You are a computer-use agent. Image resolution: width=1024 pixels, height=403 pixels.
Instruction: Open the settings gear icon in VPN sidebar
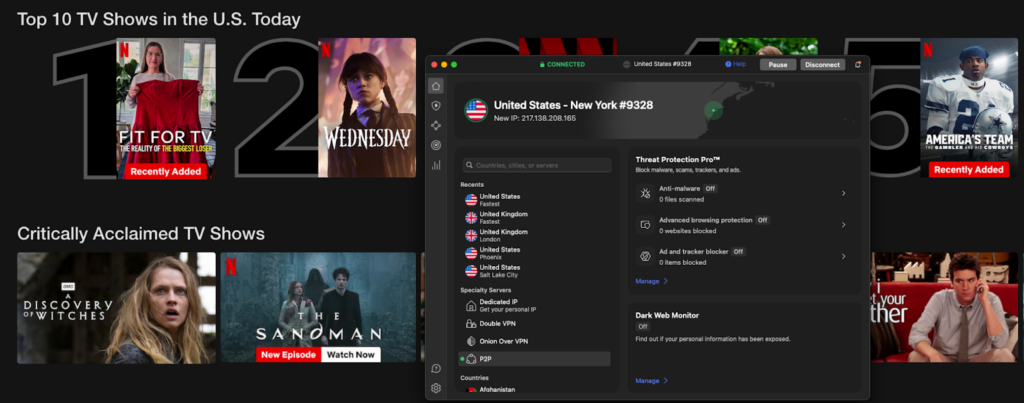tap(436, 388)
